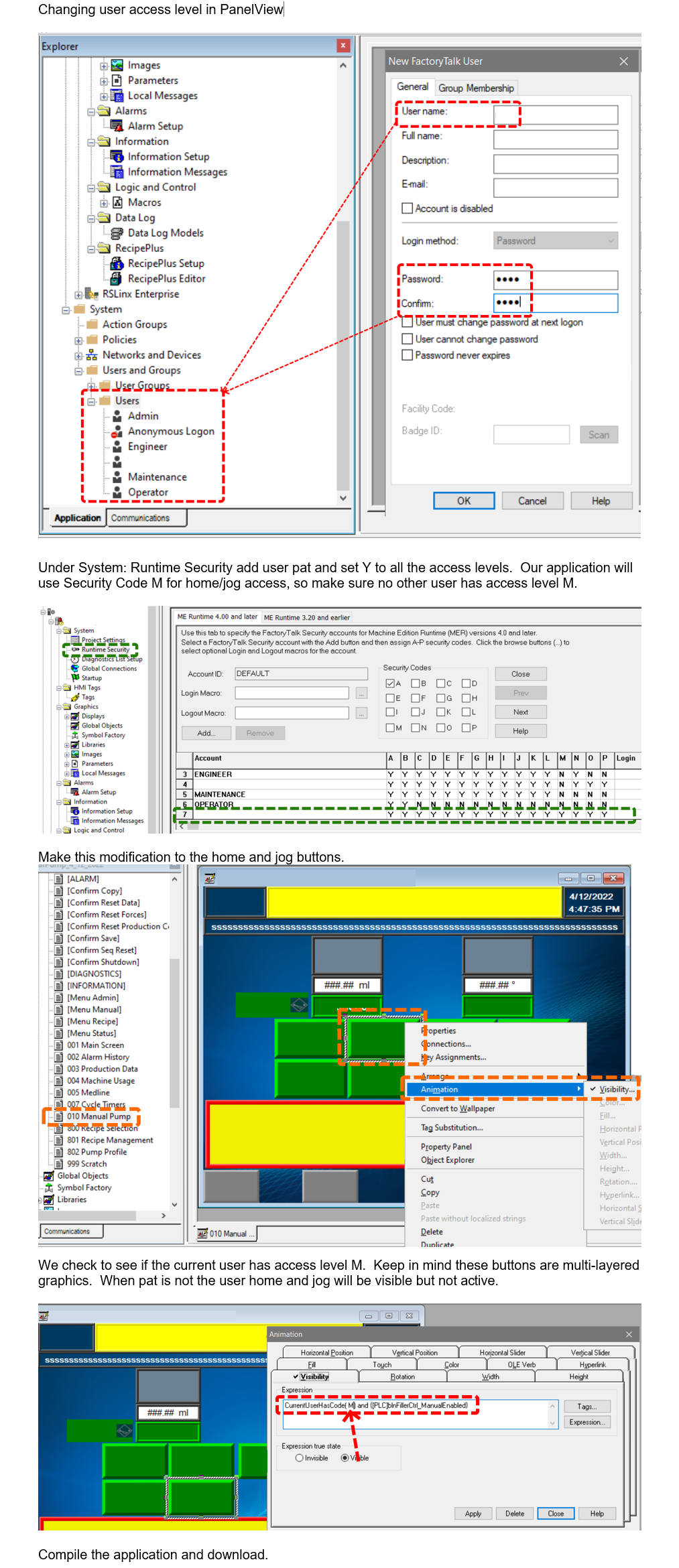
Task: Switch to the Group Membership tab
Action: click(476, 88)
